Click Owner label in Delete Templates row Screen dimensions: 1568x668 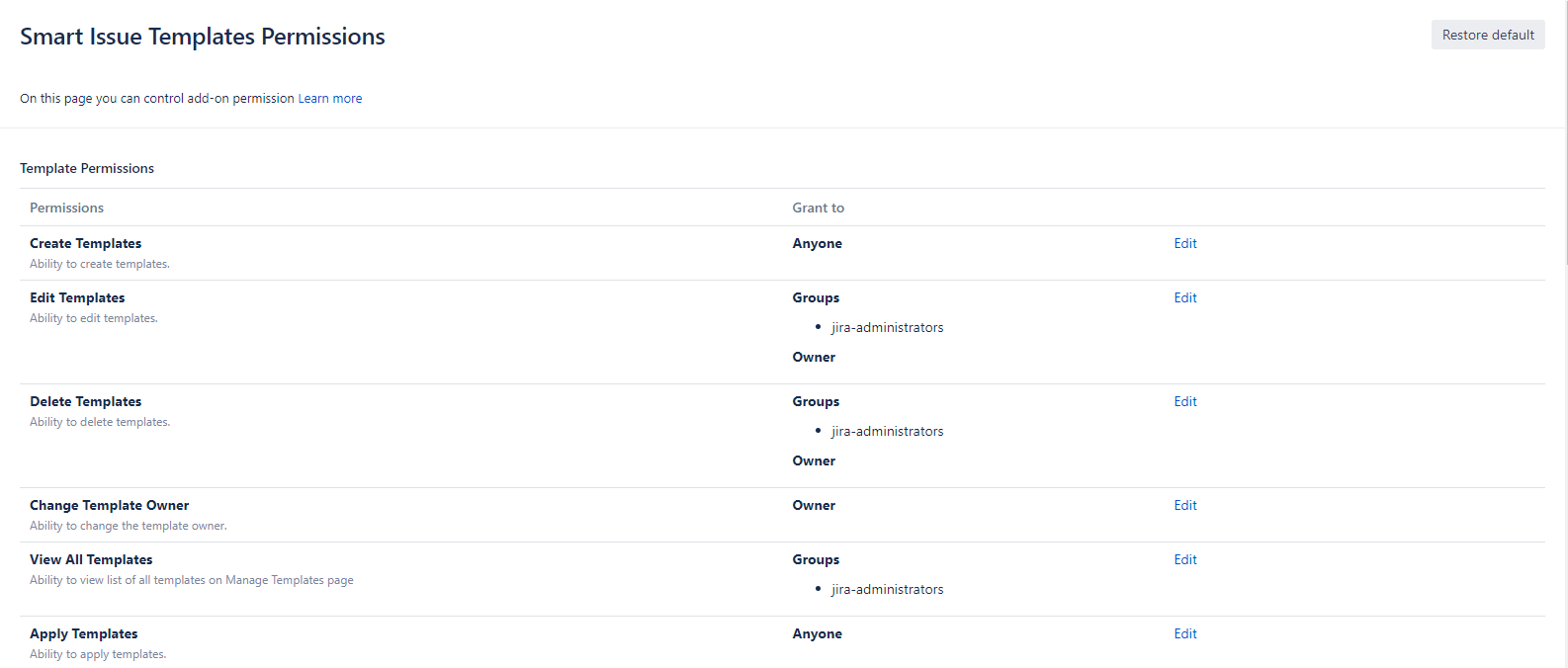(x=814, y=460)
